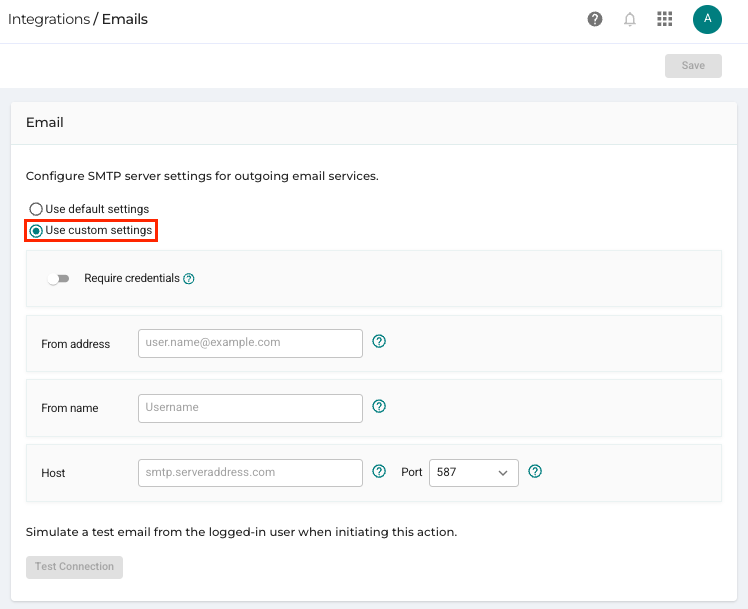Open the notifications bell
Screen dimensions: 748x609
click(630, 19)
